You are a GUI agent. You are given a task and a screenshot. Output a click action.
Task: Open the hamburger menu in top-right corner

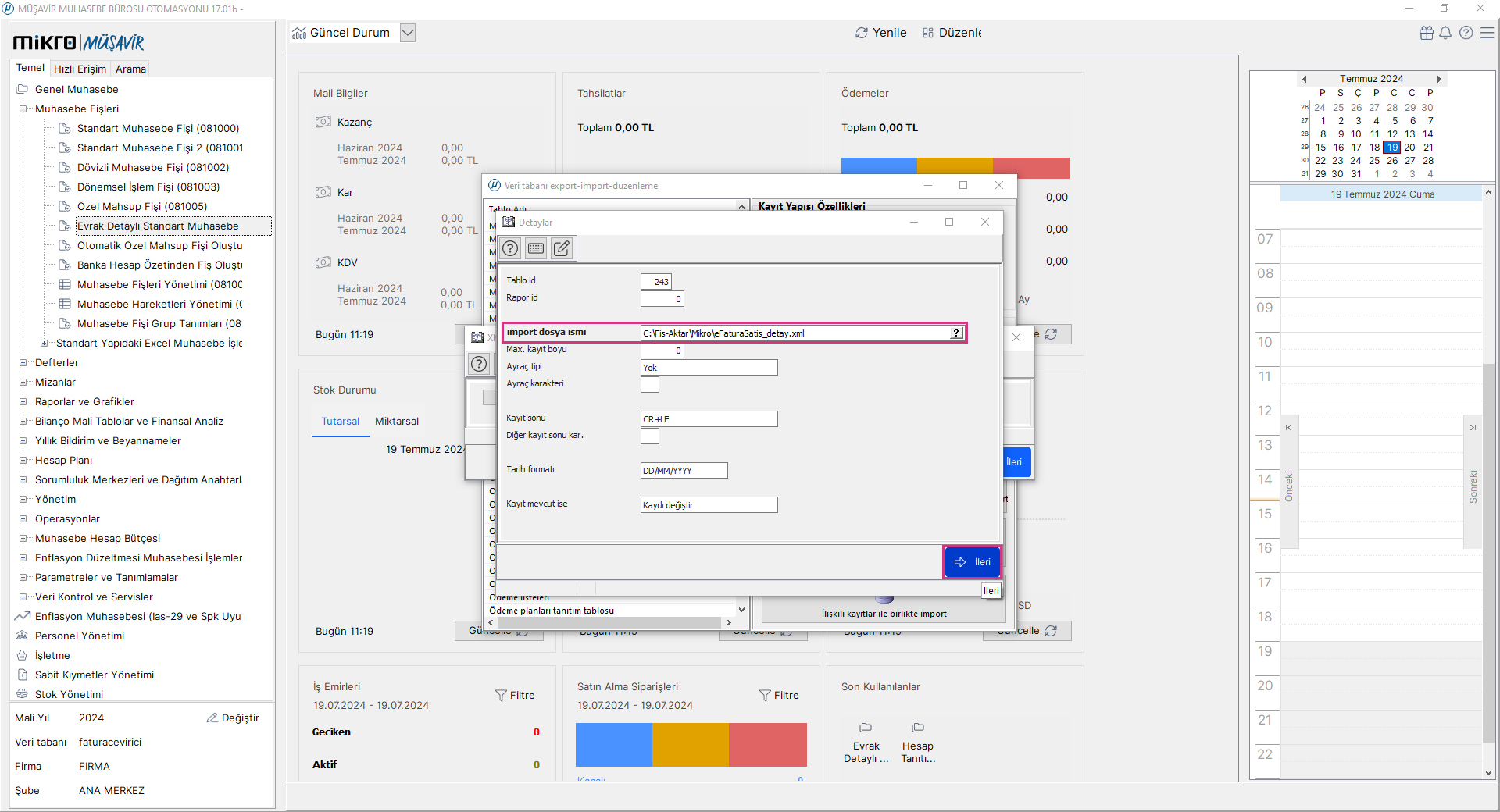tap(1487, 33)
